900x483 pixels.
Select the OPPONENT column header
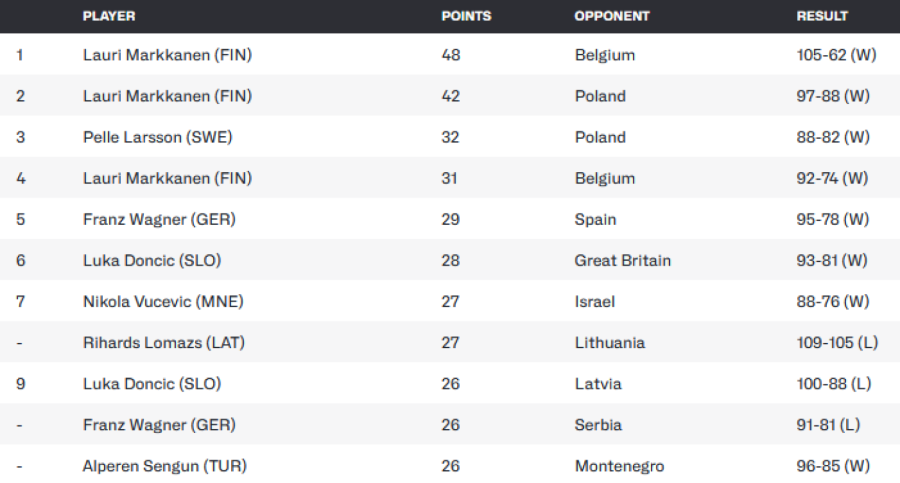pos(612,16)
